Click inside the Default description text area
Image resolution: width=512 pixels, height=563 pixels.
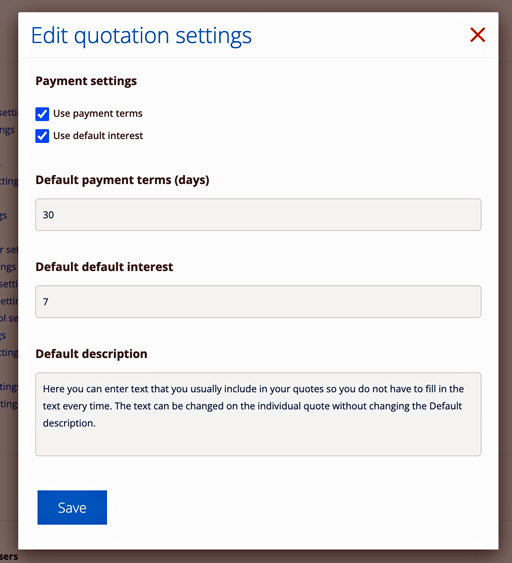[x=258, y=414]
